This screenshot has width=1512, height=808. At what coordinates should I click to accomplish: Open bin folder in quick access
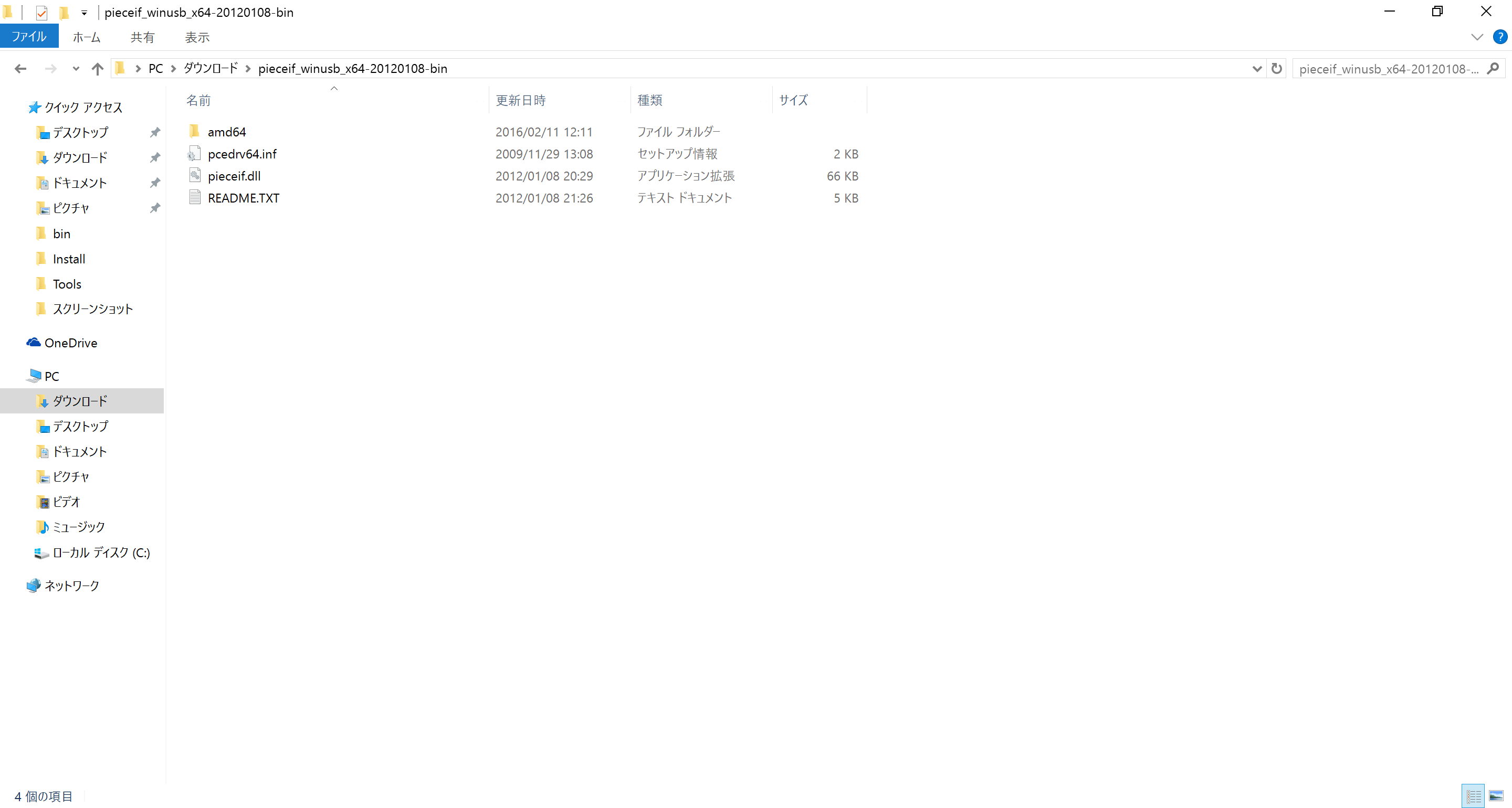pos(53,233)
